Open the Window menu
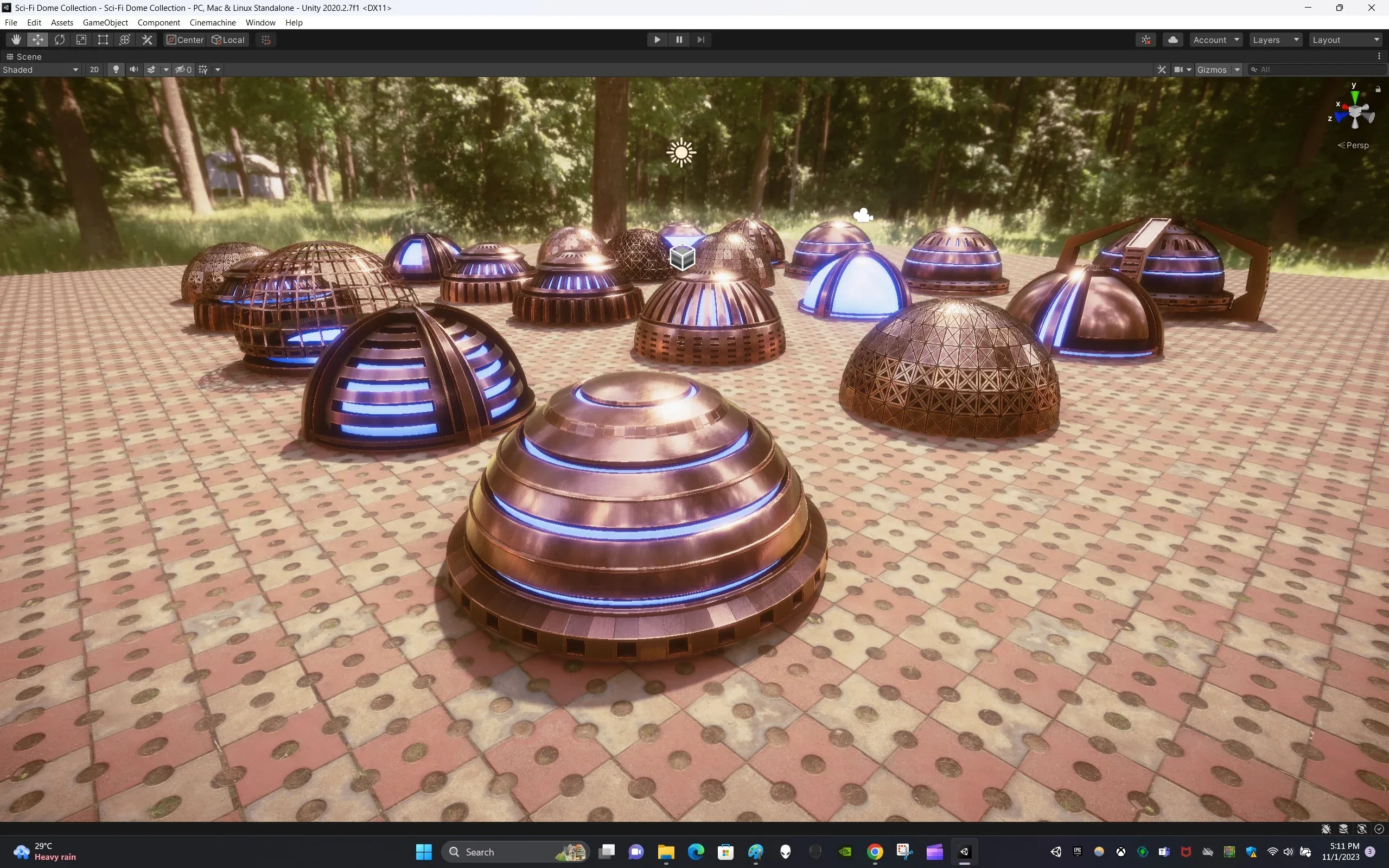The image size is (1389, 868). 260,22
